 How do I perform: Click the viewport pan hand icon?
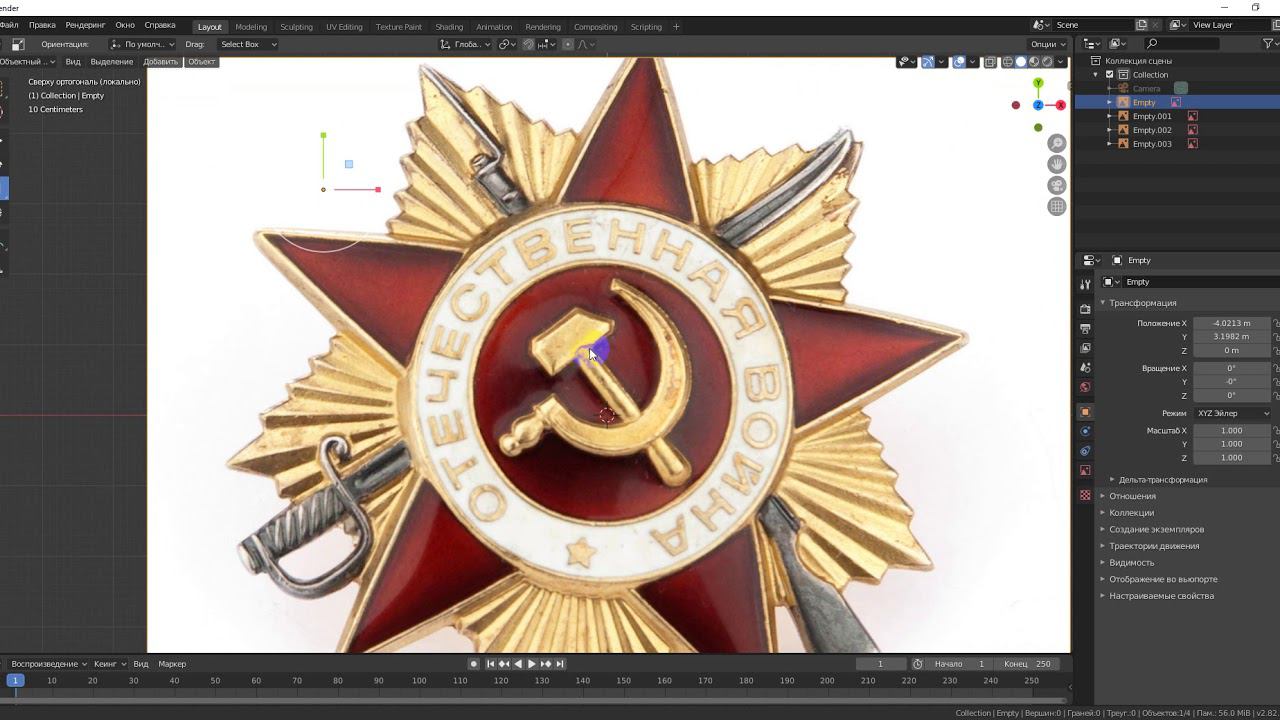pos(1056,165)
